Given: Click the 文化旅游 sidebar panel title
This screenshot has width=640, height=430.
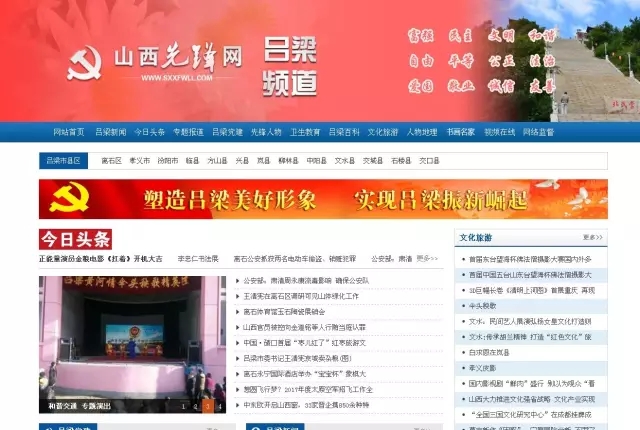Looking at the screenshot, I should click(476, 237).
